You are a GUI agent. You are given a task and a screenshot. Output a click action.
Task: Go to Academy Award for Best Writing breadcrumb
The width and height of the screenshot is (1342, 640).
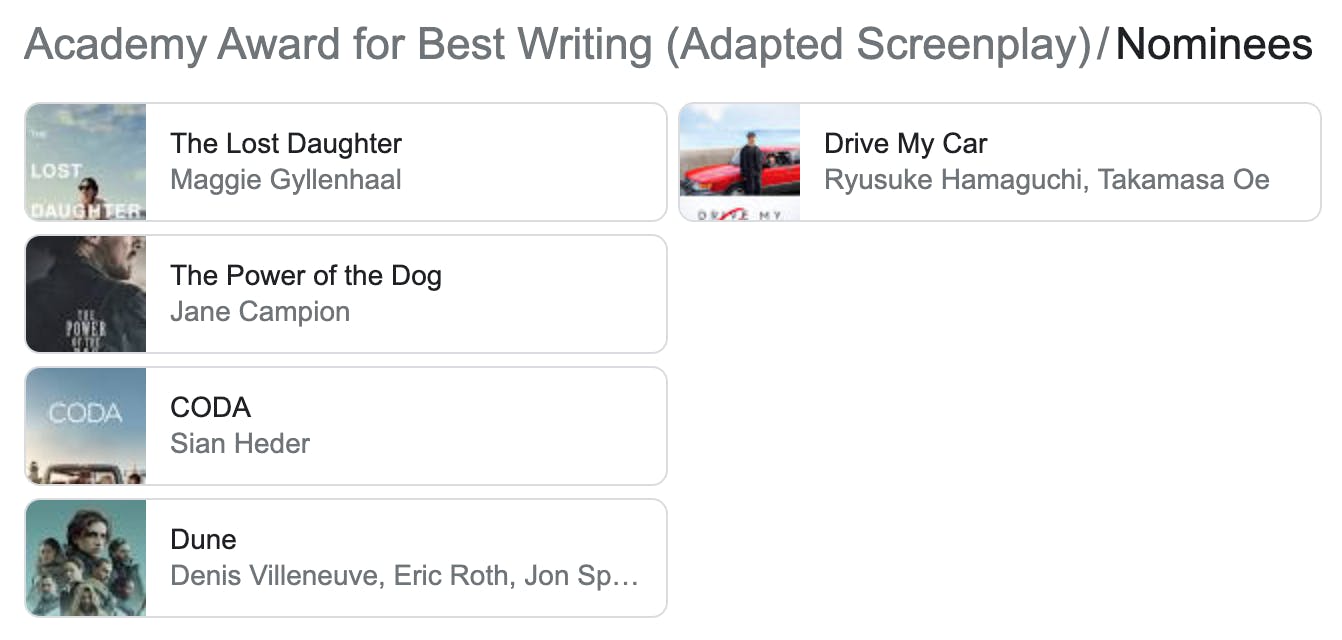[x=558, y=45]
